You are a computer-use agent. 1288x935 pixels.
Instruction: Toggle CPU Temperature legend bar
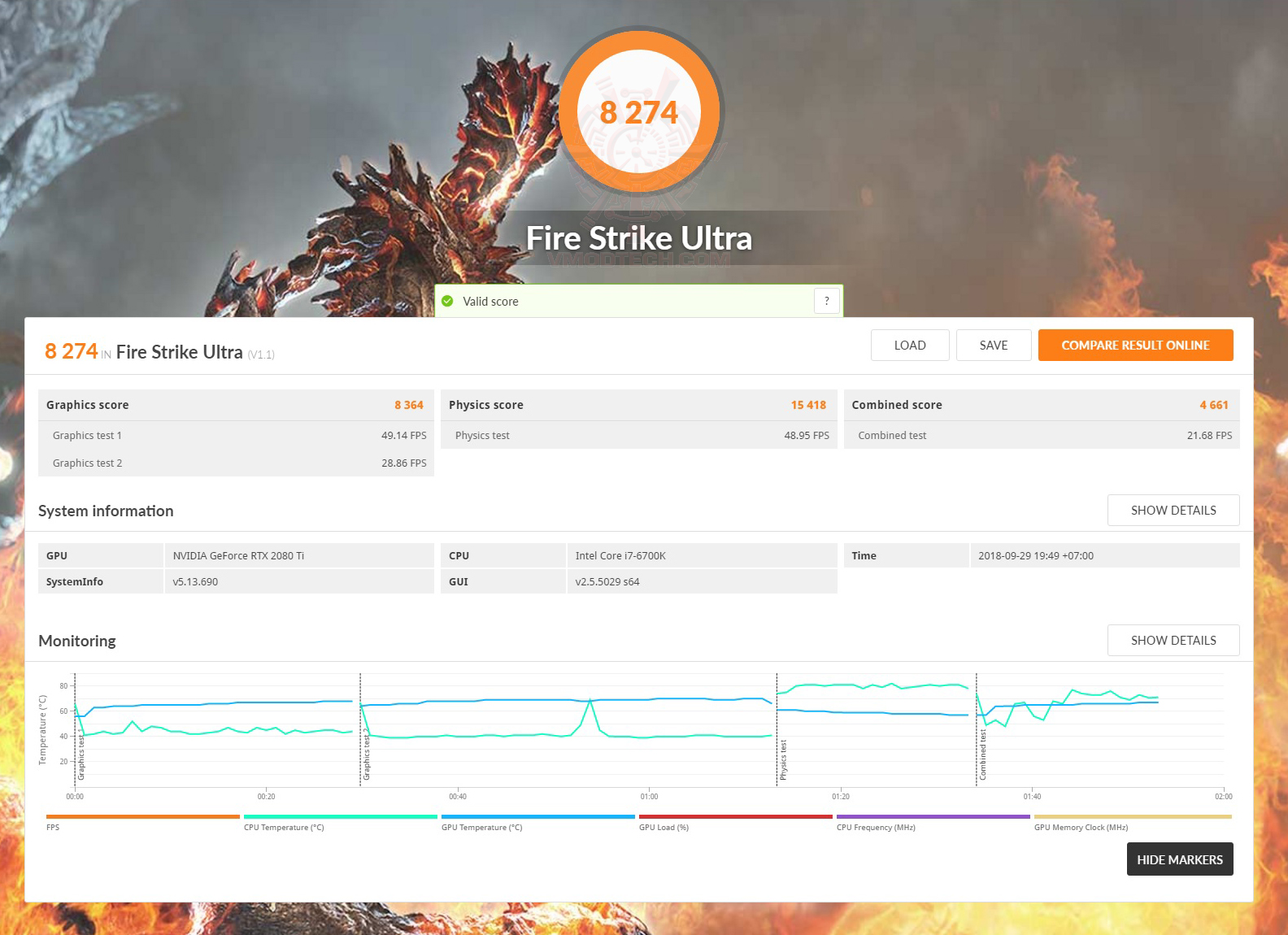point(341,816)
